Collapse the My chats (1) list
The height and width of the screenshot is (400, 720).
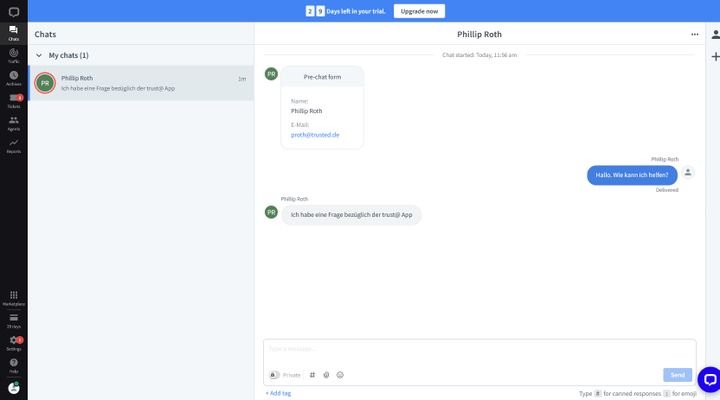click(x=39, y=55)
